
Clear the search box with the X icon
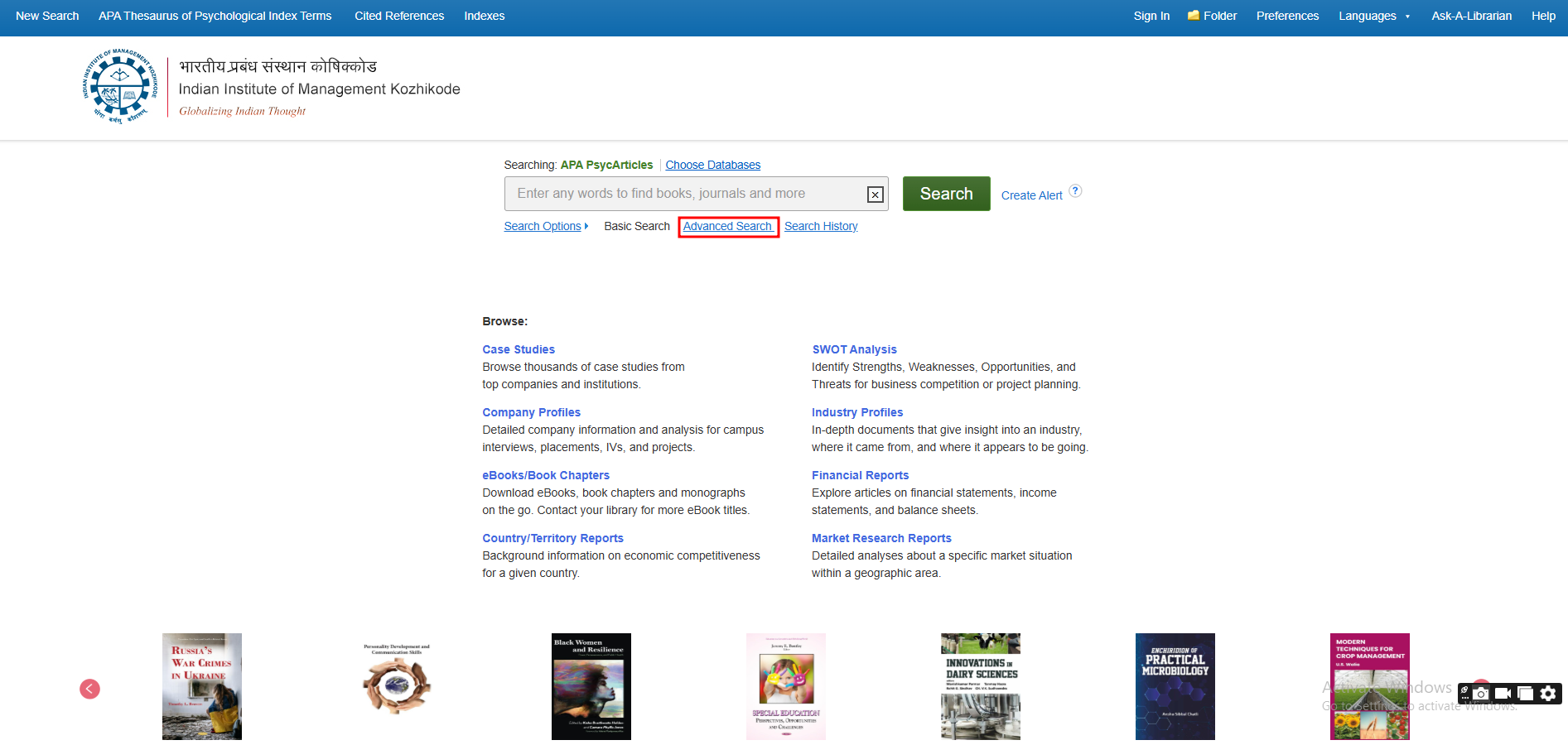[x=875, y=195]
